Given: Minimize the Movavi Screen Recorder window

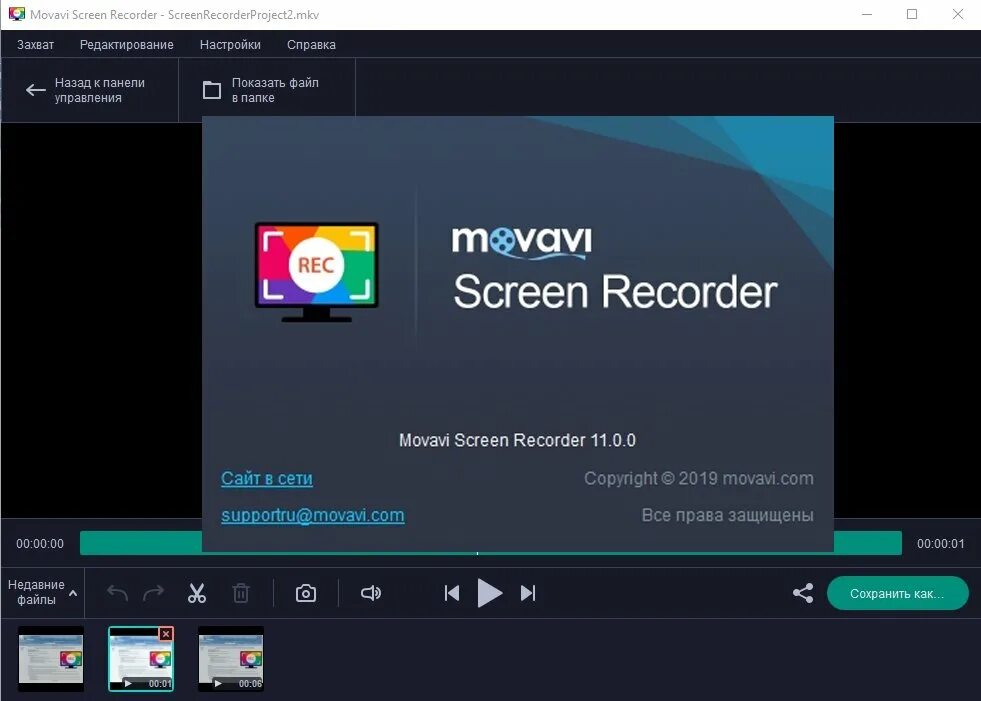Looking at the screenshot, I should [x=867, y=14].
